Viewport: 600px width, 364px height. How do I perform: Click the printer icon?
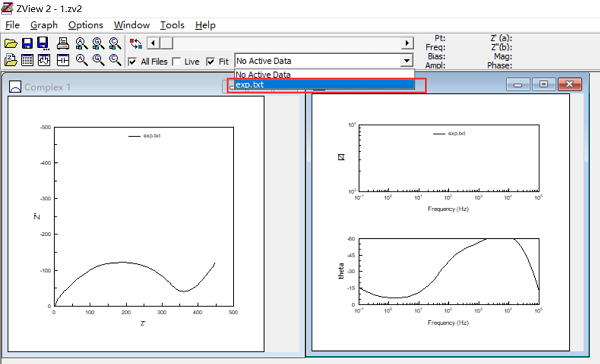click(63, 44)
